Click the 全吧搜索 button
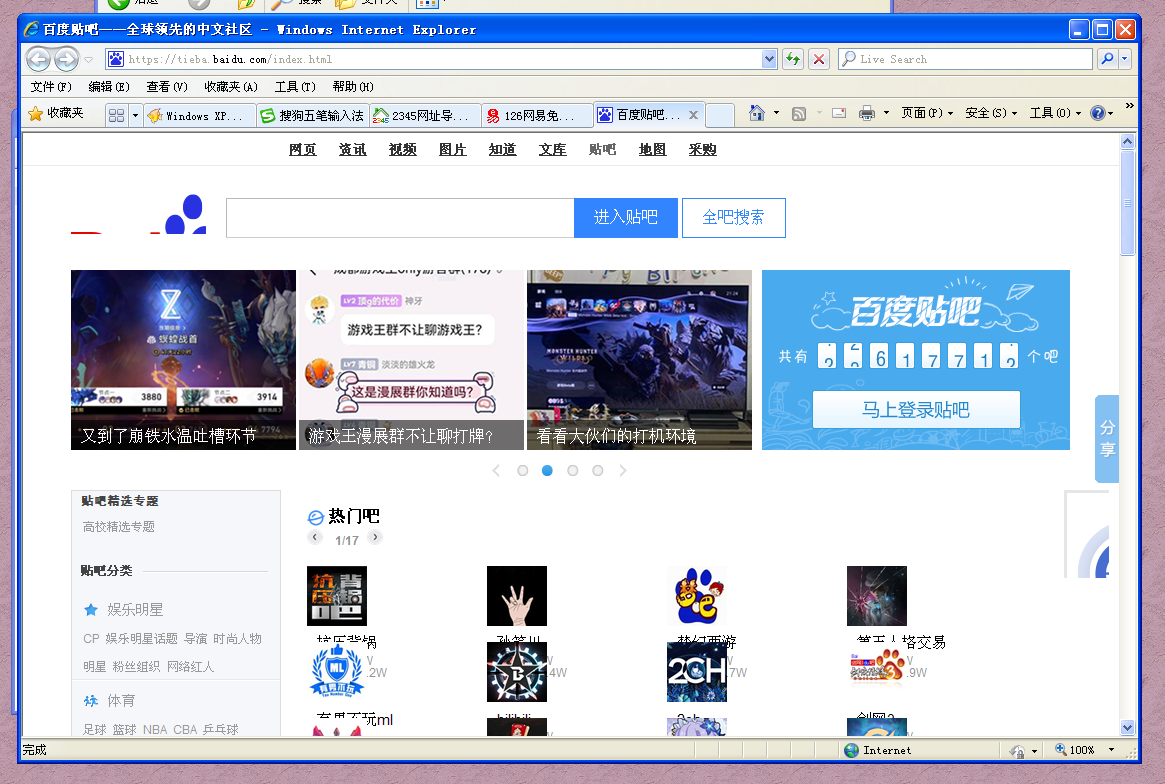The width and height of the screenshot is (1165, 784). pos(733,218)
